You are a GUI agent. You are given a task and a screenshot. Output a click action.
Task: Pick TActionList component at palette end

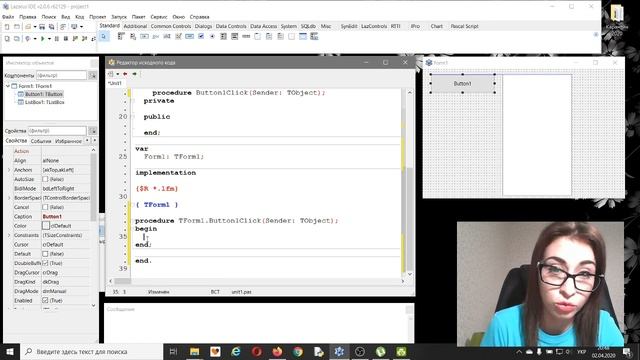click(x=314, y=36)
